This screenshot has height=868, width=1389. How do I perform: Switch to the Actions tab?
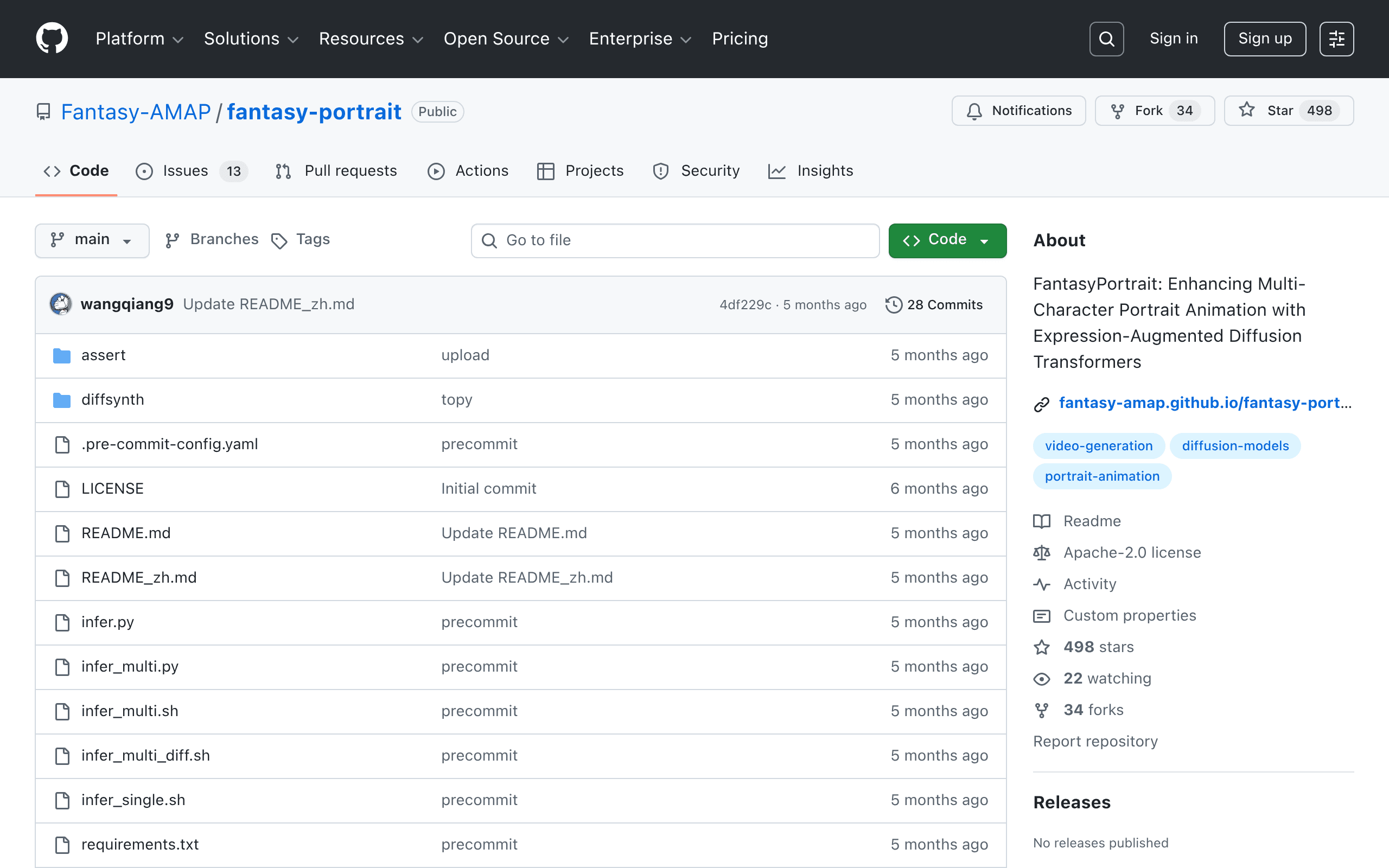pos(468,171)
